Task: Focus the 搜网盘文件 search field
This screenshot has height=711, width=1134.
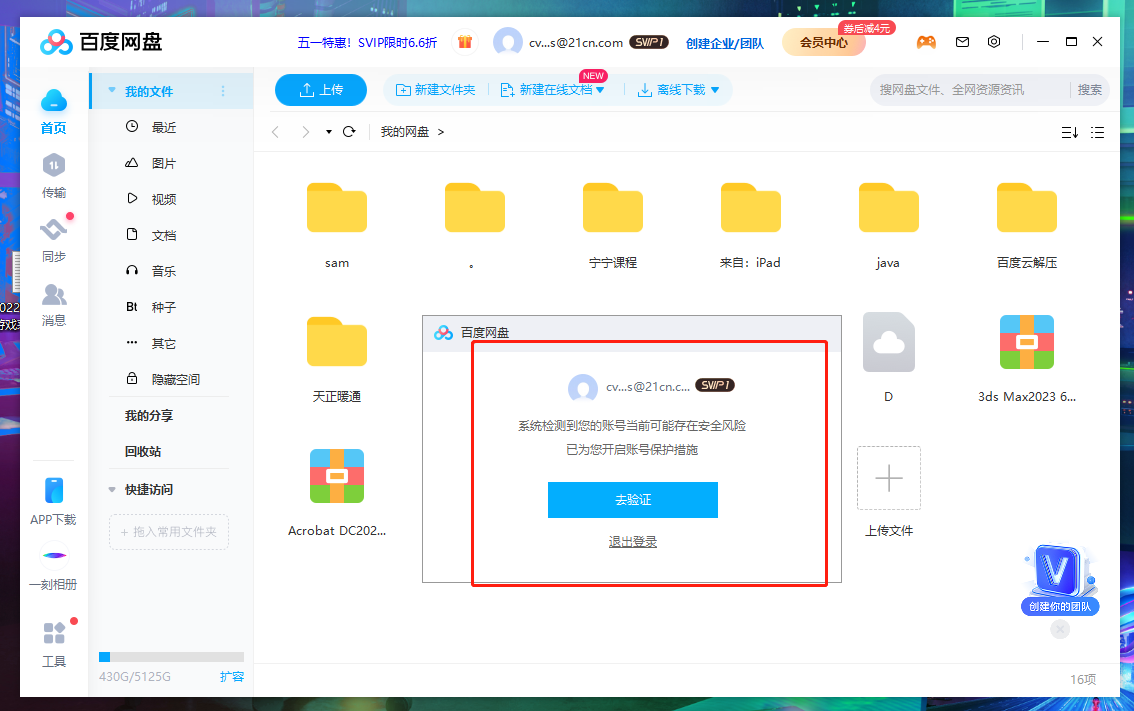Action: [x=969, y=90]
